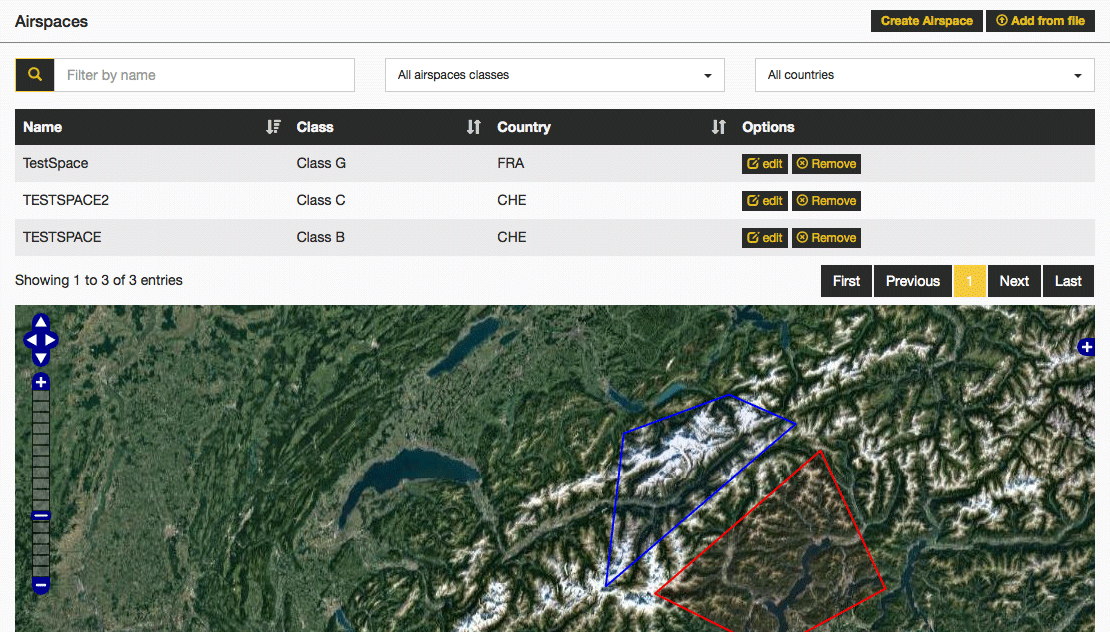1110x632 pixels.
Task: Click the TestSpace name cell
Action: click(x=55, y=163)
